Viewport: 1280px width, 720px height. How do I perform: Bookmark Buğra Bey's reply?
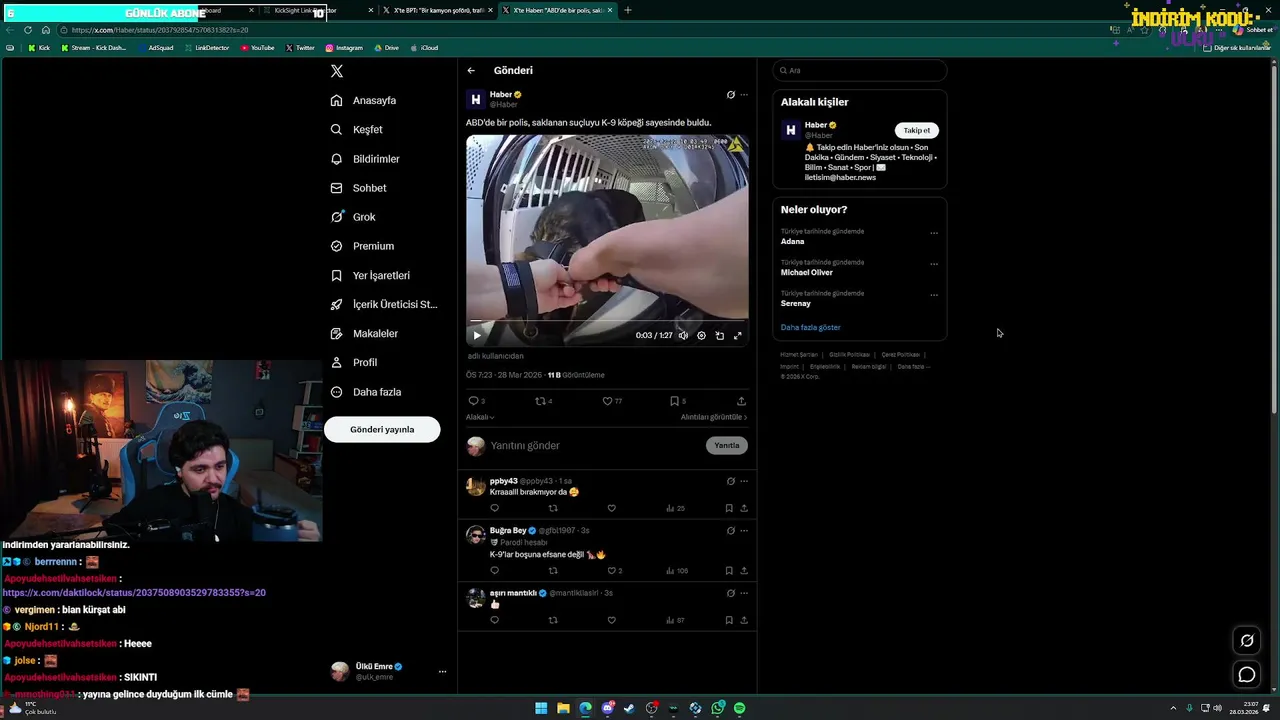click(729, 571)
